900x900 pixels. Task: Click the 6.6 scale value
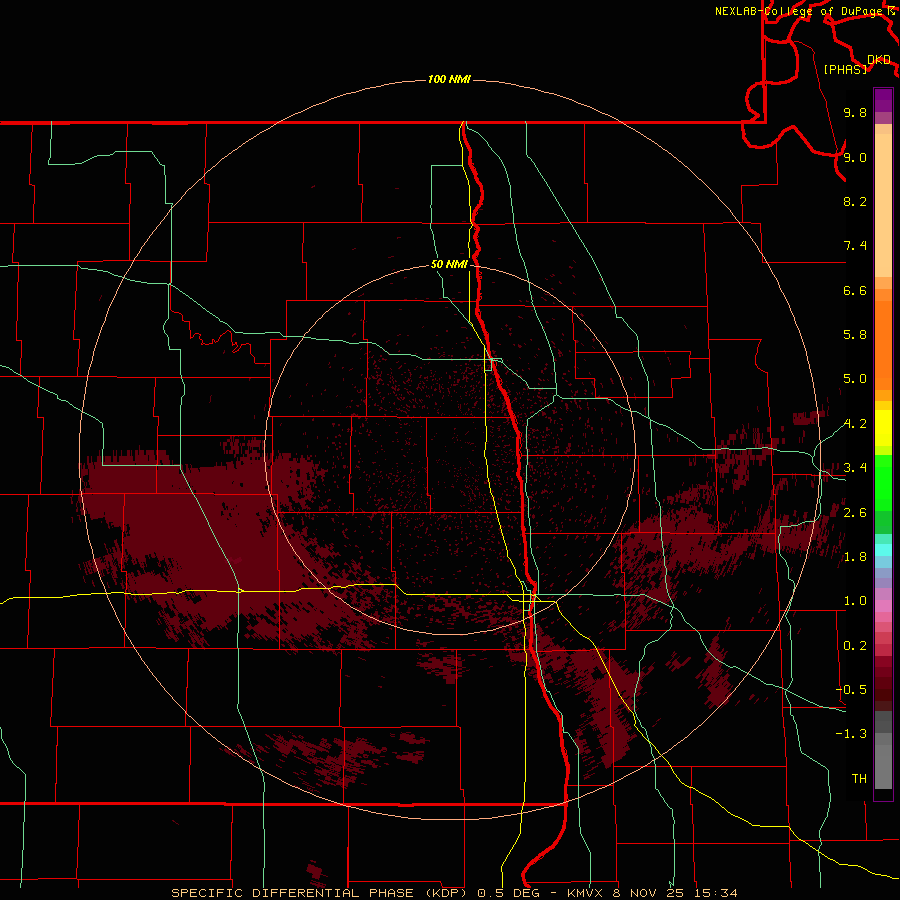coord(855,290)
